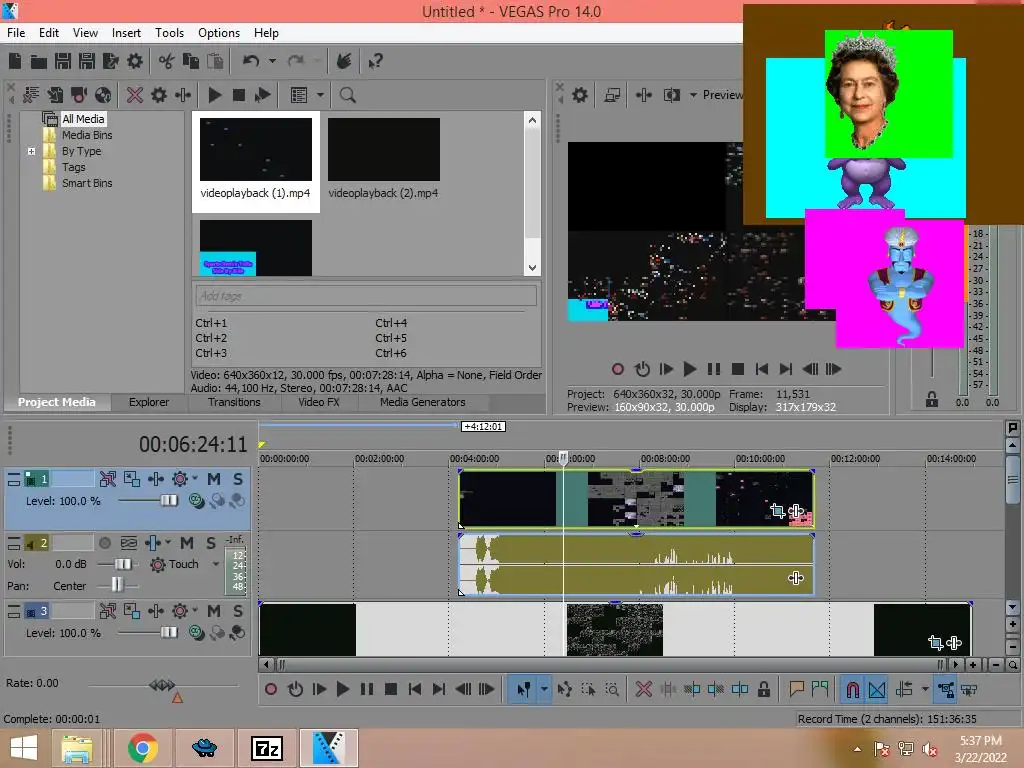
Task: Click Get Media from Web globe icon
Action: (x=103, y=95)
